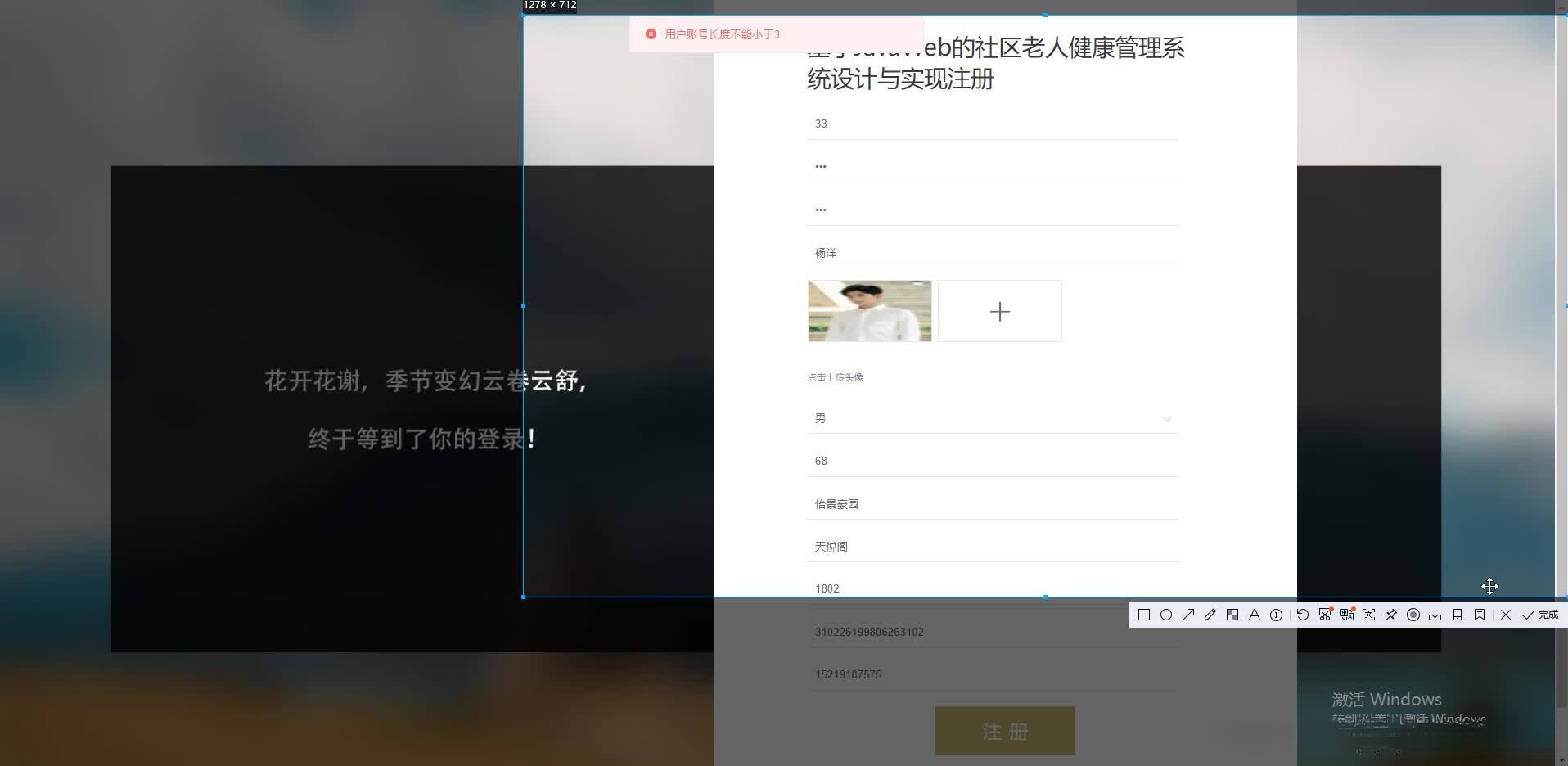Screen dimensions: 1568x766
Task: Cancel the screenshot with the X icon
Action: pyautogui.click(x=1506, y=614)
